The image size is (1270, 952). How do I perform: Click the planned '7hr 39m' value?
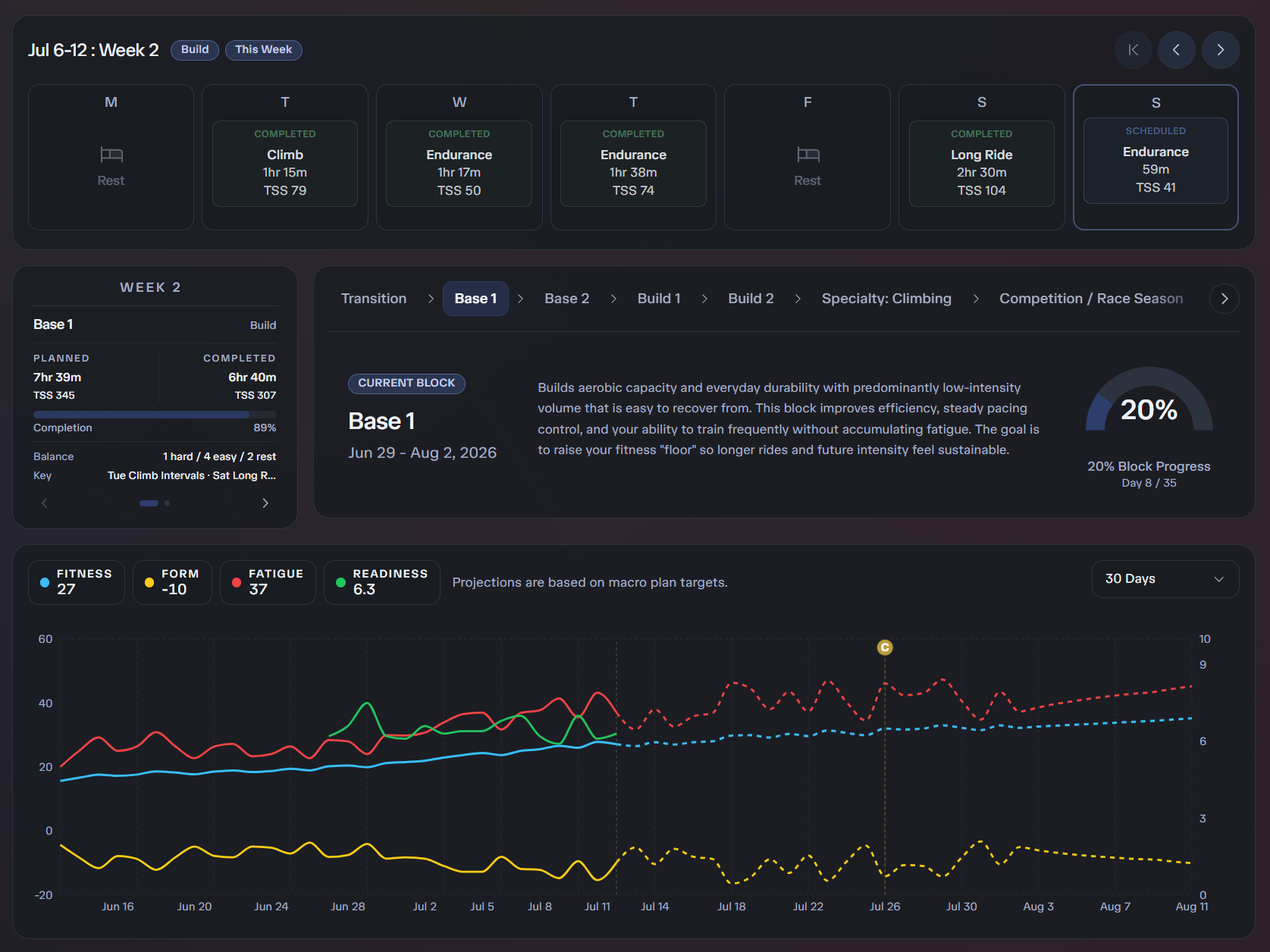pyautogui.click(x=58, y=377)
